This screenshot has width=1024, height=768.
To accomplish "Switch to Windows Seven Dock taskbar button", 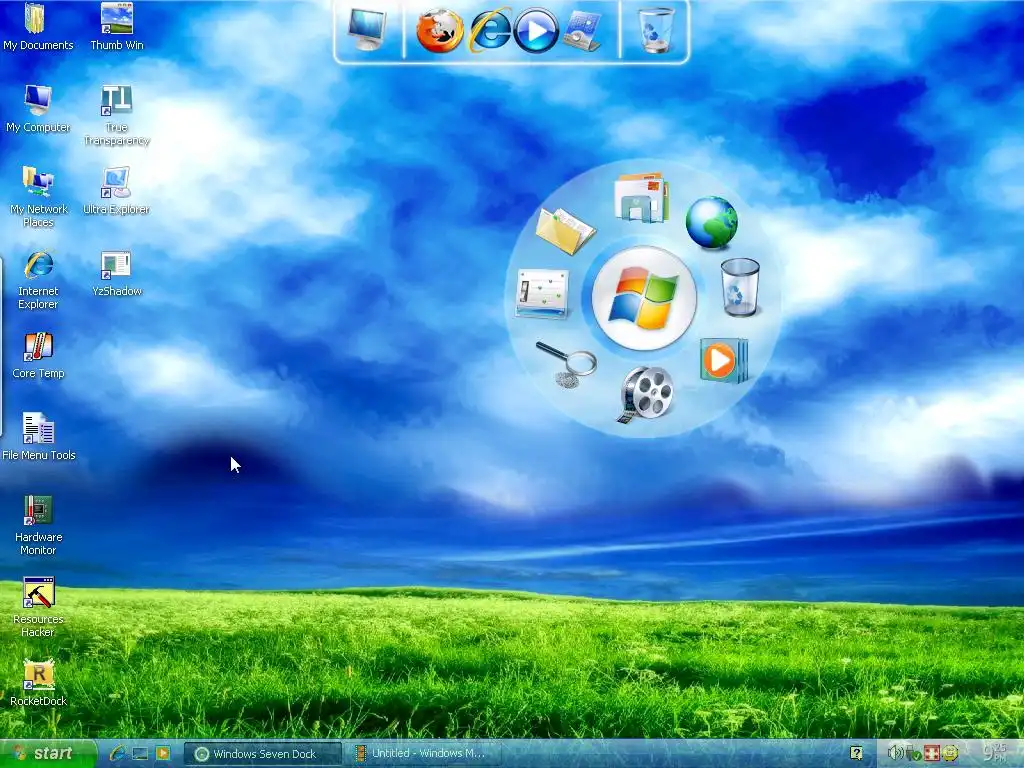I will pos(263,754).
